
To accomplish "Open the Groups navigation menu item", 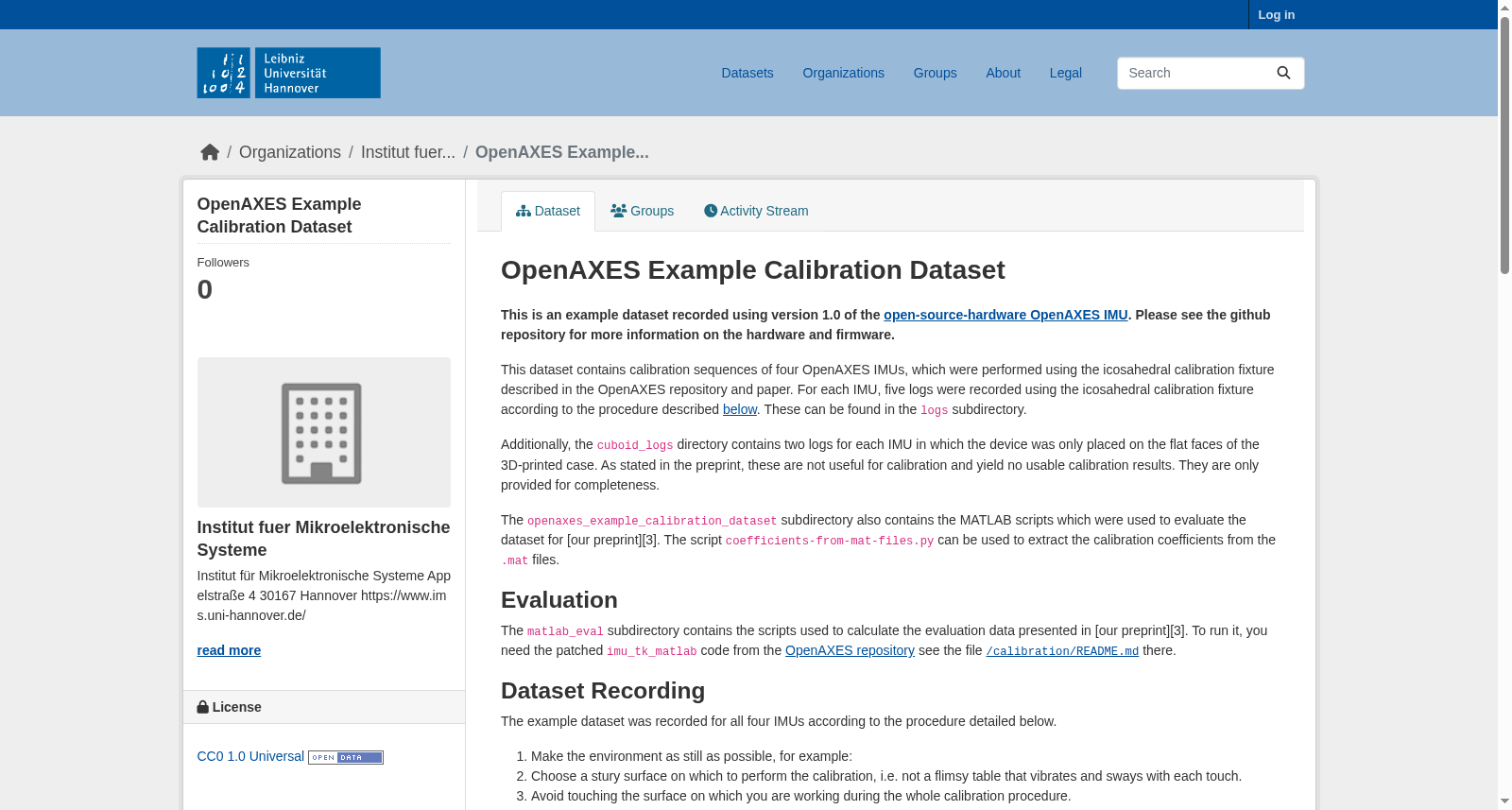I will pos(936,73).
